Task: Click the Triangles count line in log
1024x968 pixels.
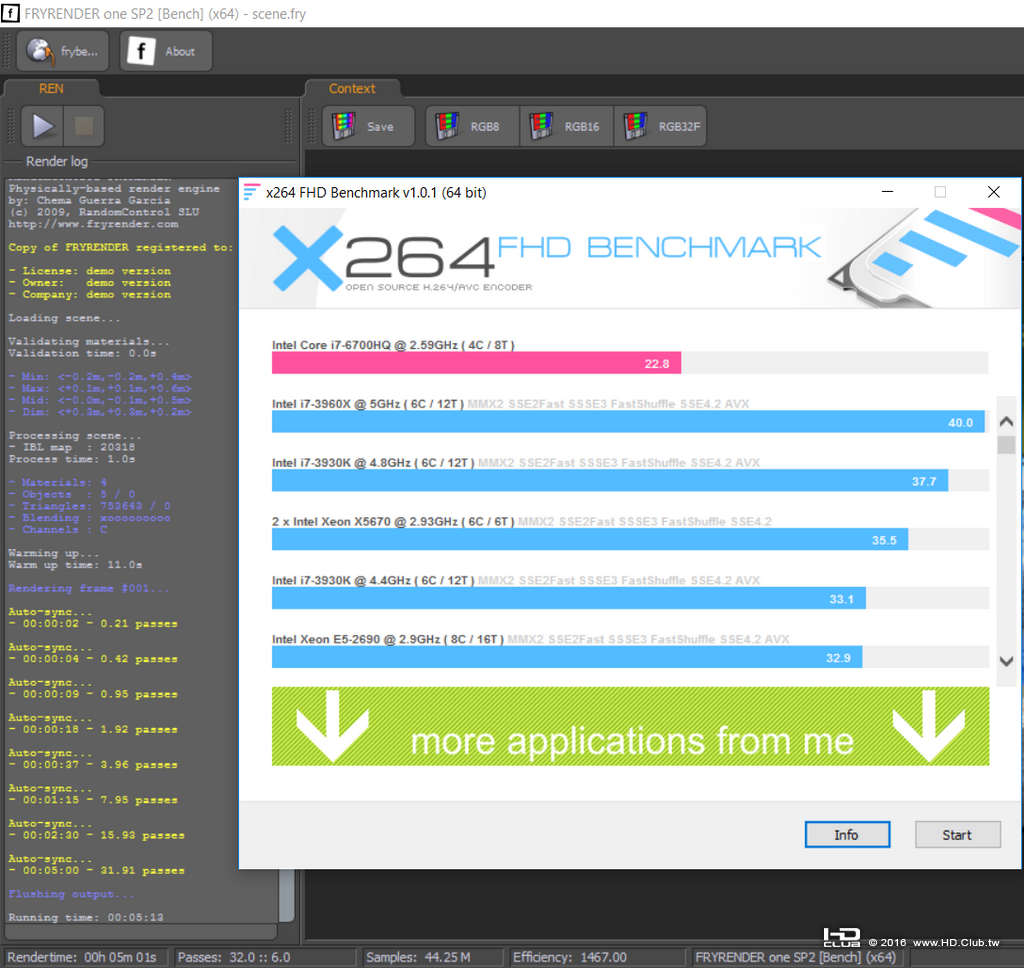Action: click(89, 506)
